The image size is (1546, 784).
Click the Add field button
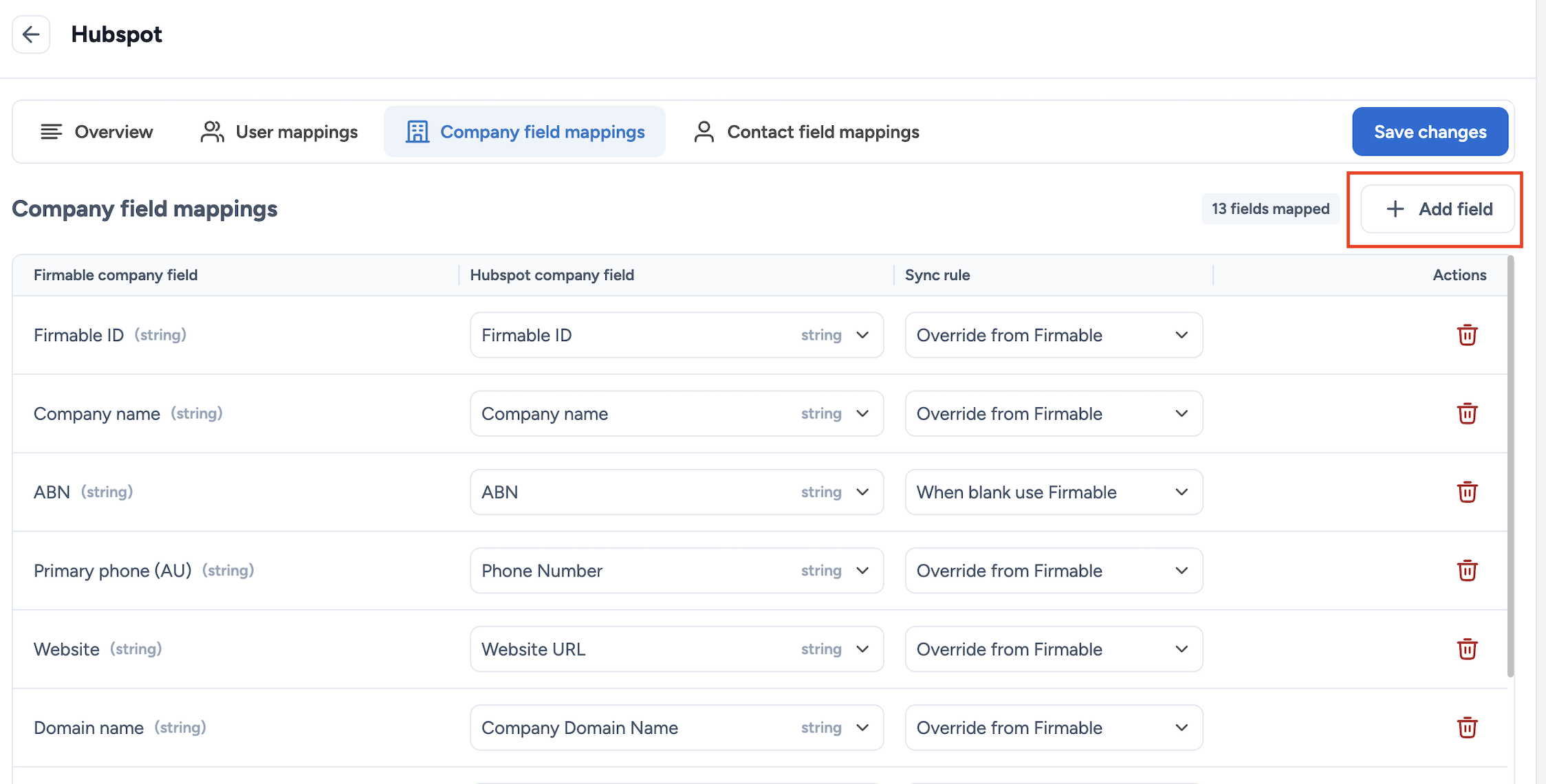(1437, 209)
